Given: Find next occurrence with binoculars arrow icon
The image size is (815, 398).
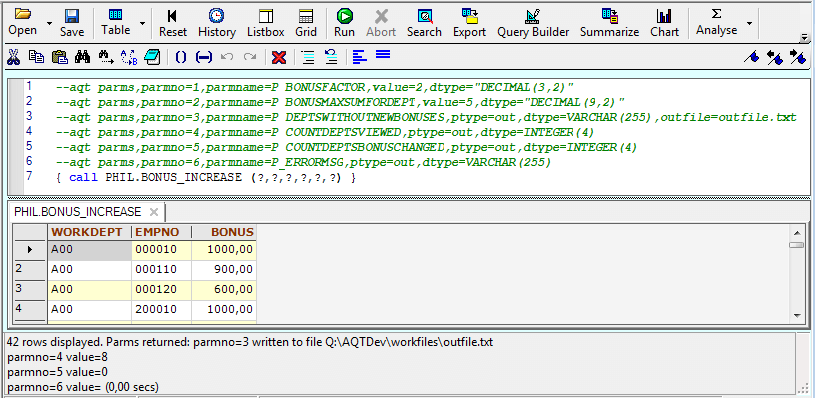Looking at the screenshot, I should [x=106, y=57].
